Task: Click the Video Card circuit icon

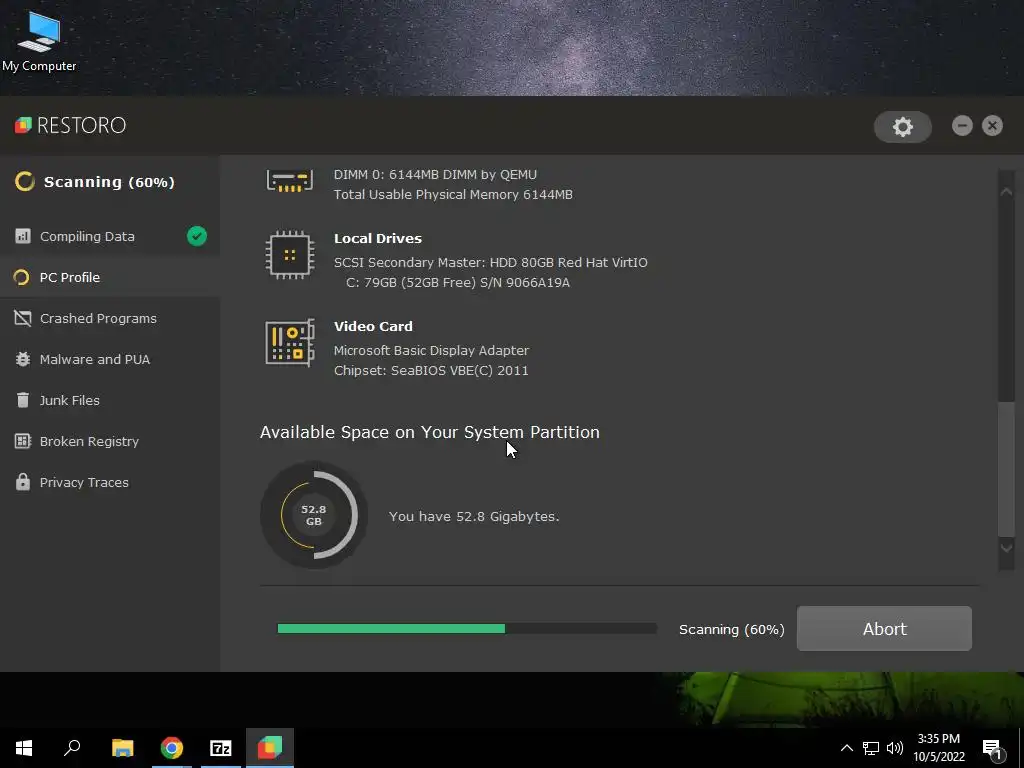Action: point(289,342)
